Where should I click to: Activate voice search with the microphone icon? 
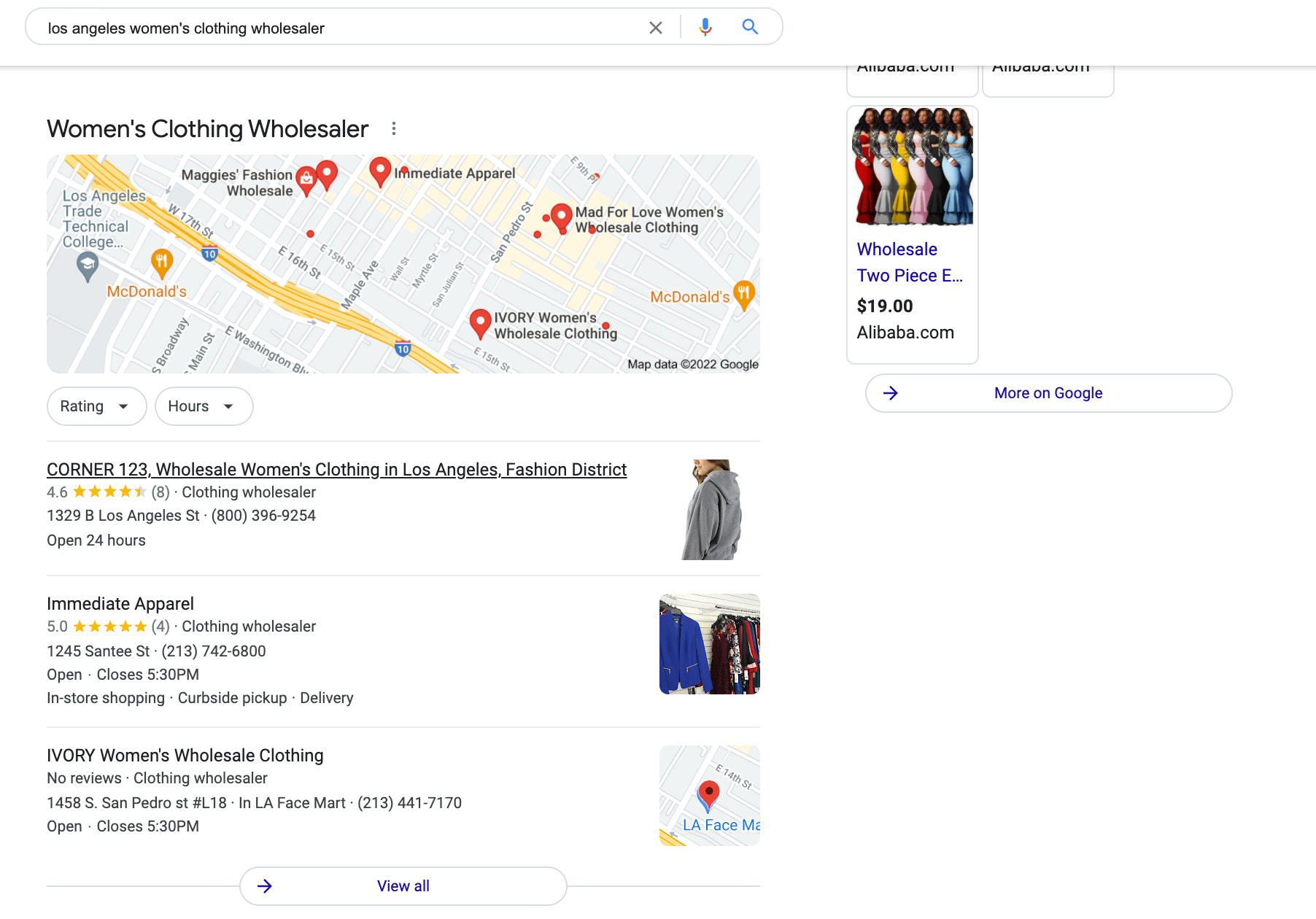click(x=705, y=27)
